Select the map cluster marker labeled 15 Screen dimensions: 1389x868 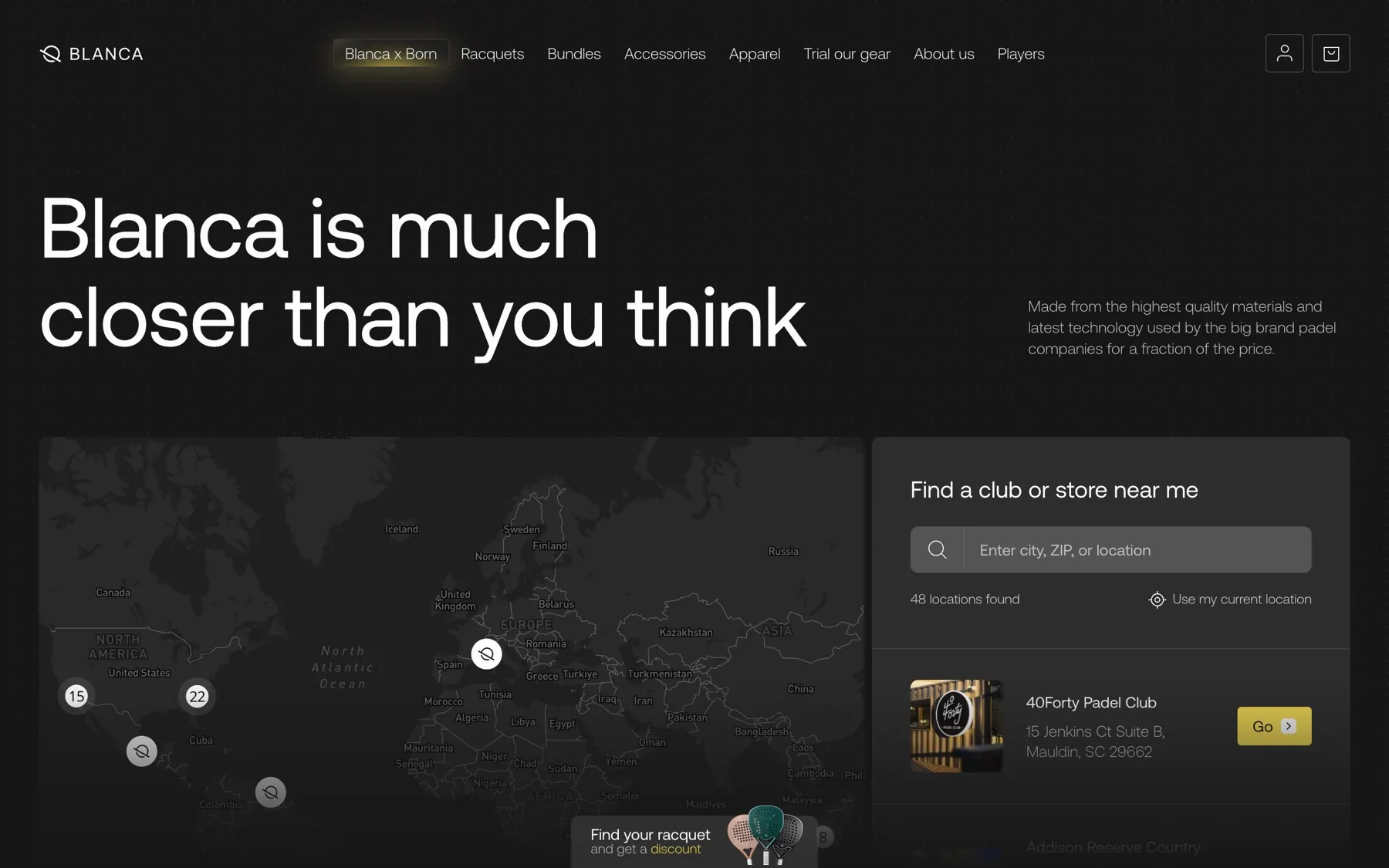pyautogui.click(x=76, y=697)
